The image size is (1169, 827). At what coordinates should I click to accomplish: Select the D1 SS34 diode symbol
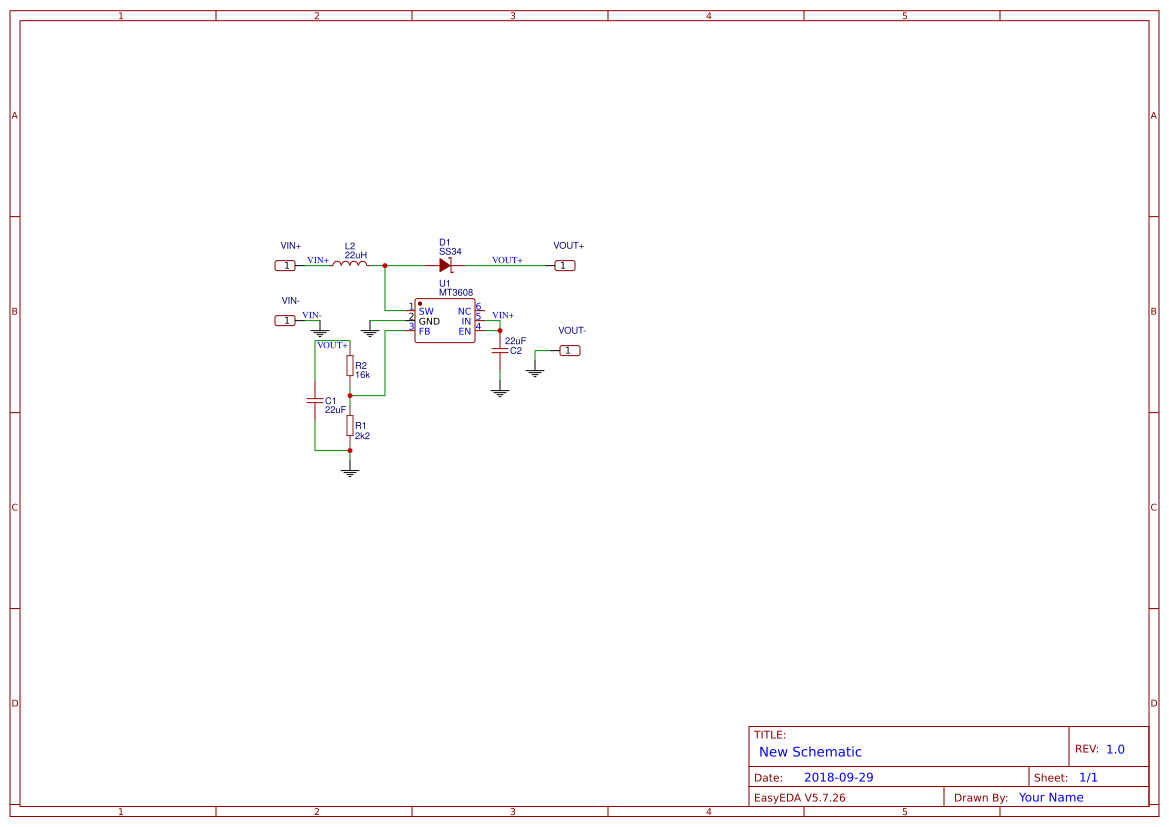(x=445, y=265)
